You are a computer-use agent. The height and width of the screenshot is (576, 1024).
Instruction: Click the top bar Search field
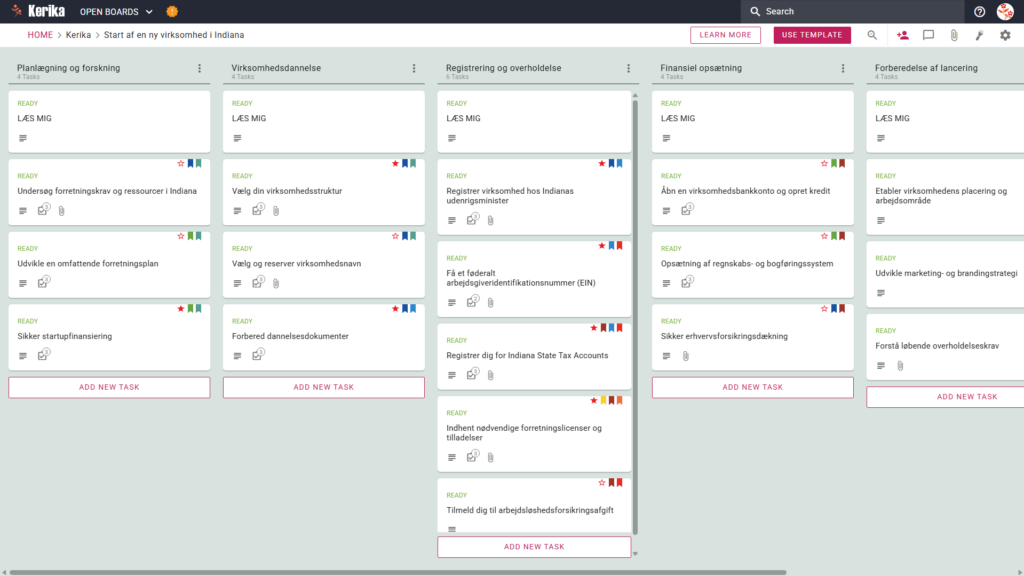pos(852,11)
